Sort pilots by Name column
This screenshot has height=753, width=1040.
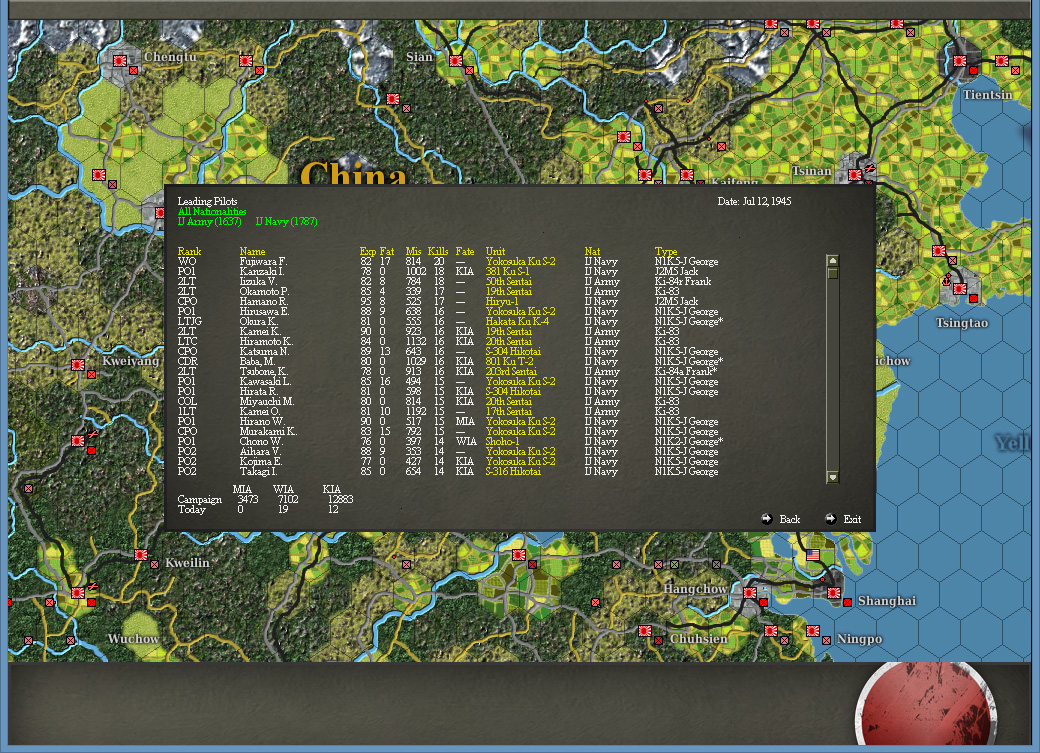point(252,251)
